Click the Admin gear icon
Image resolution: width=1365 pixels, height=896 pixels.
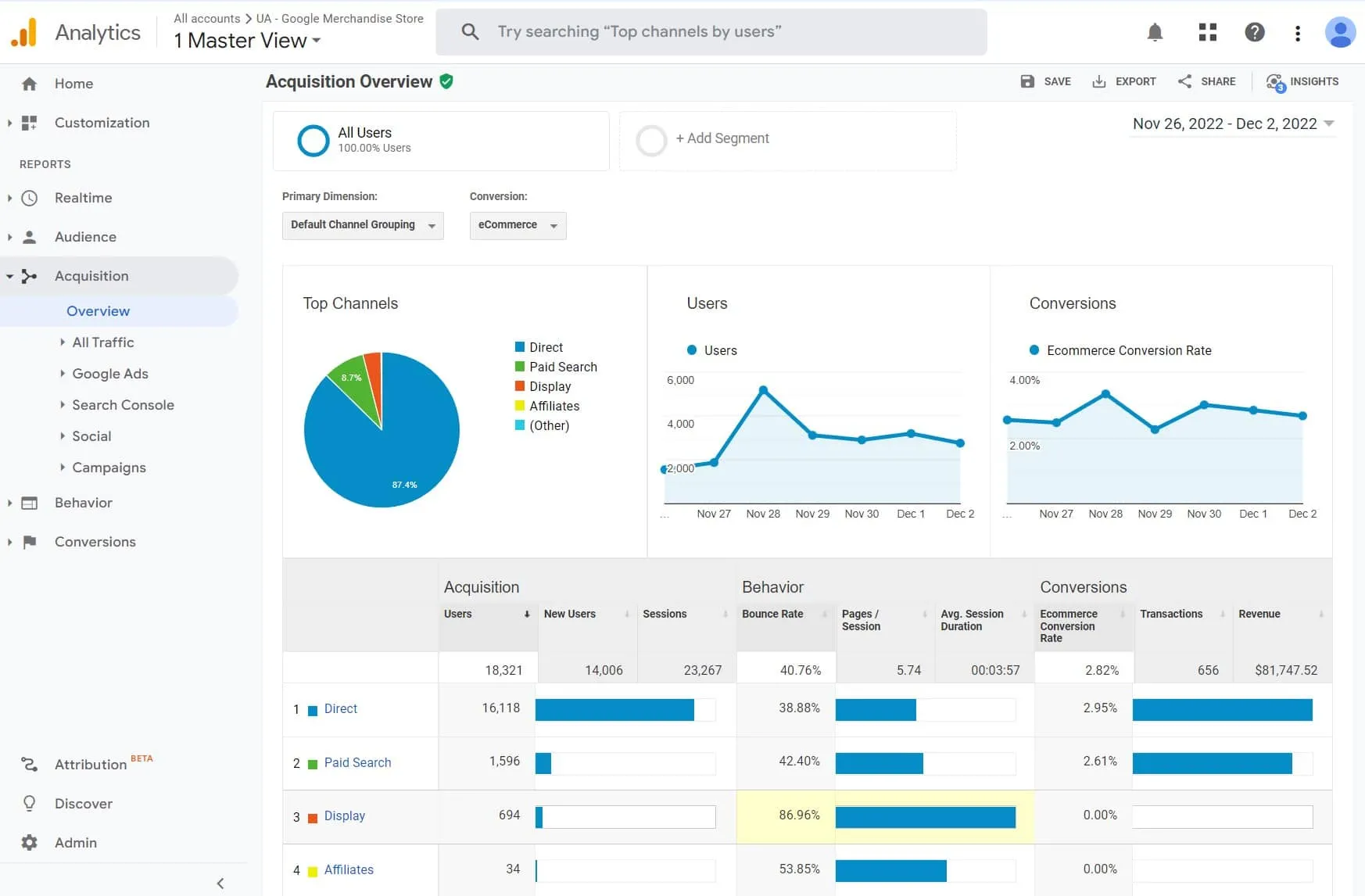[x=29, y=843]
